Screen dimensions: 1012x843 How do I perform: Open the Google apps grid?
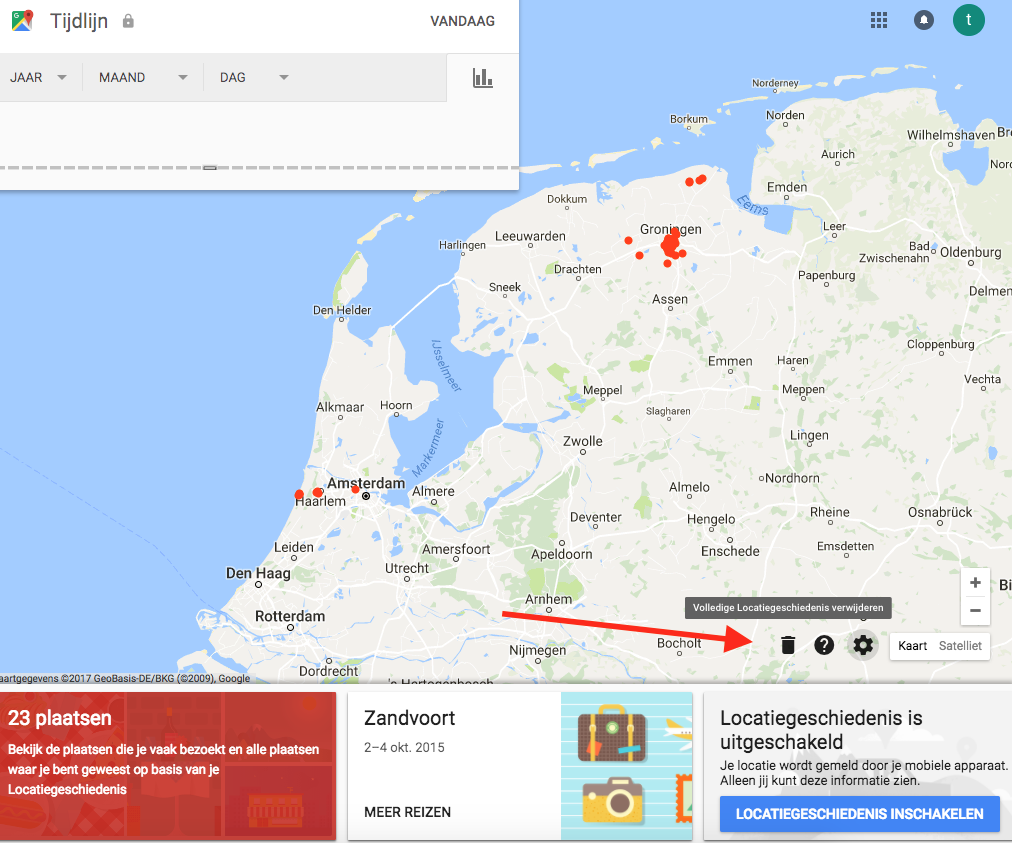pyautogui.click(x=878, y=19)
